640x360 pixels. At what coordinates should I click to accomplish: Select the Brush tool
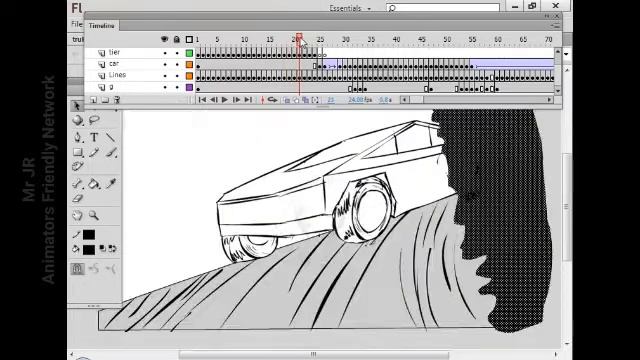point(111,153)
